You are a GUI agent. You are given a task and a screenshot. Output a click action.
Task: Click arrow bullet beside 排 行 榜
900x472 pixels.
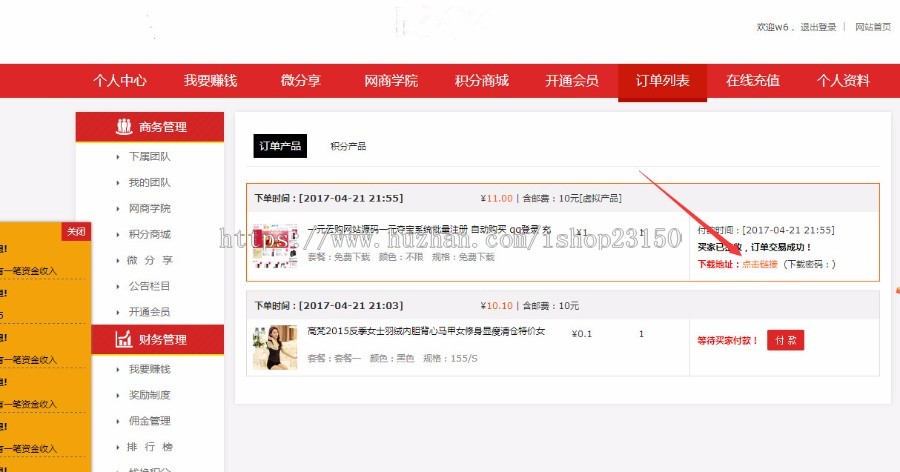coord(118,447)
